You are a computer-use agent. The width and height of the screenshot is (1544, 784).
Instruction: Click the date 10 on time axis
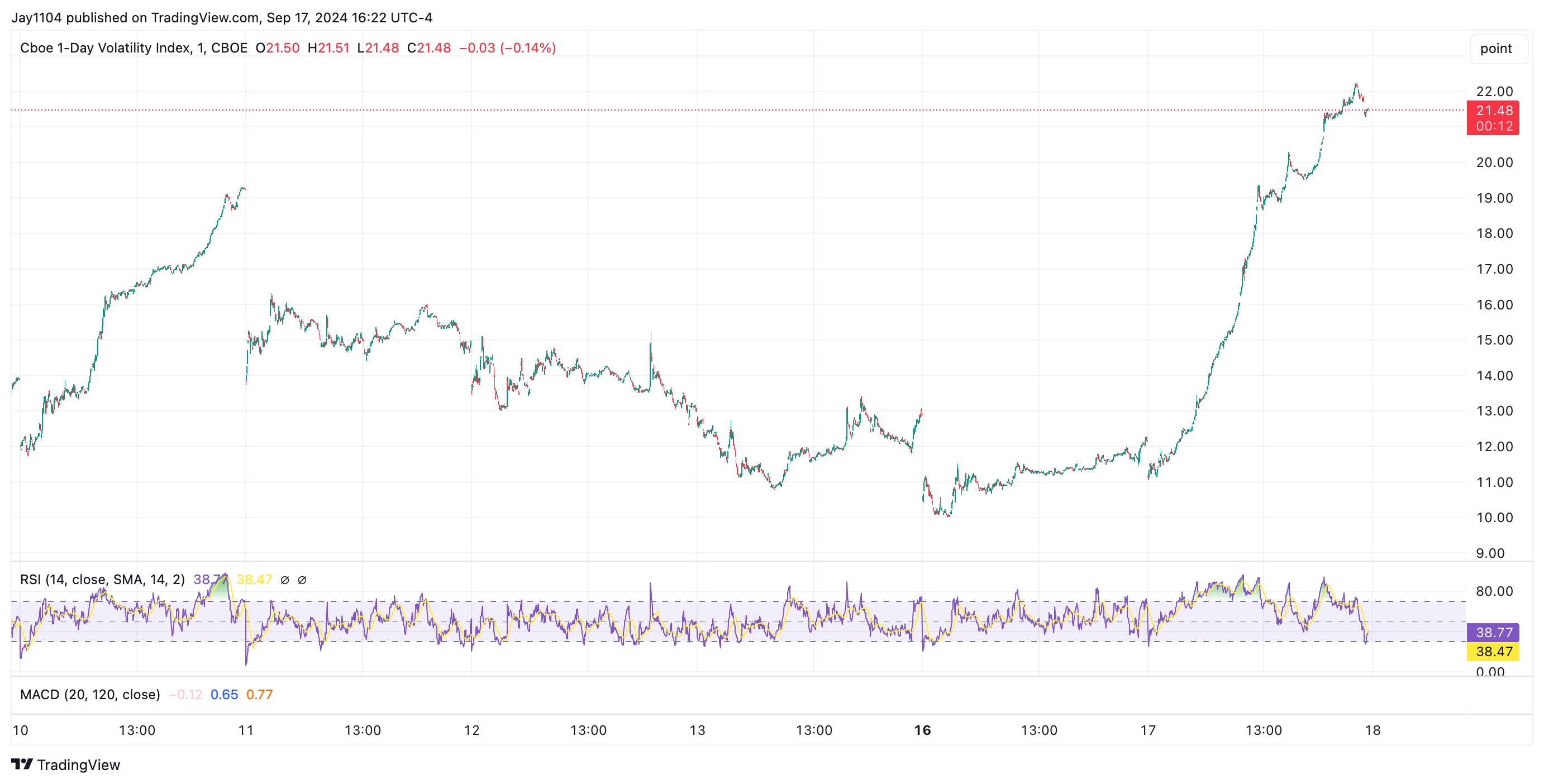(x=20, y=731)
